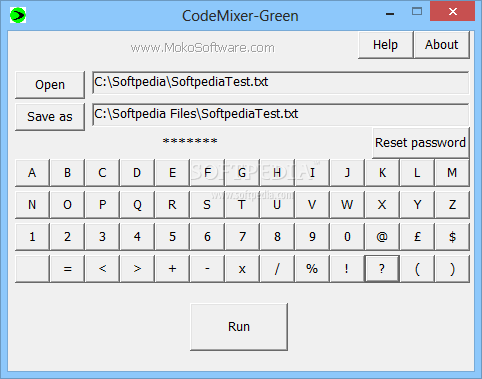Select the pound sign £ key
The height and width of the screenshot is (379, 482).
(417, 237)
